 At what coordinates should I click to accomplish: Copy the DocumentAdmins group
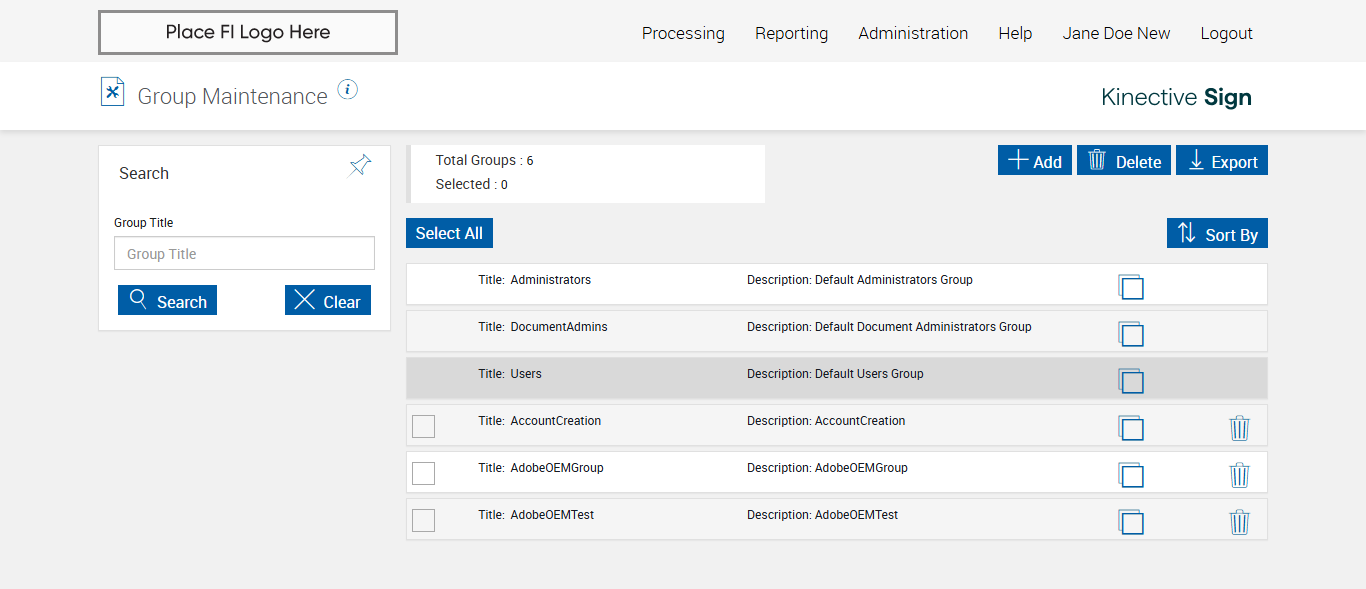pyautogui.click(x=1131, y=334)
